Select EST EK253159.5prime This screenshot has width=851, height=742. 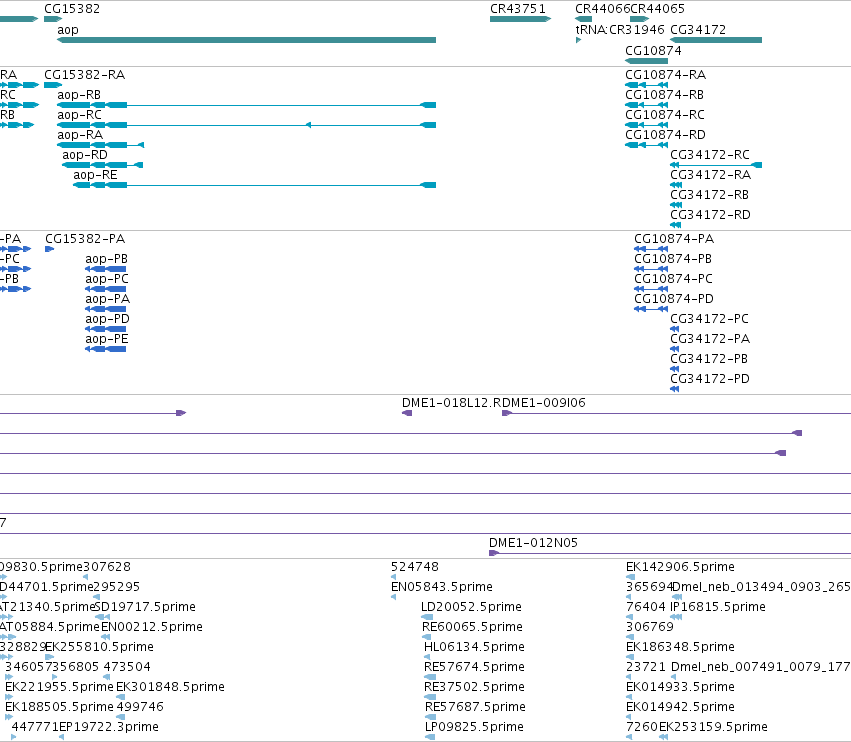pos(663,737)
